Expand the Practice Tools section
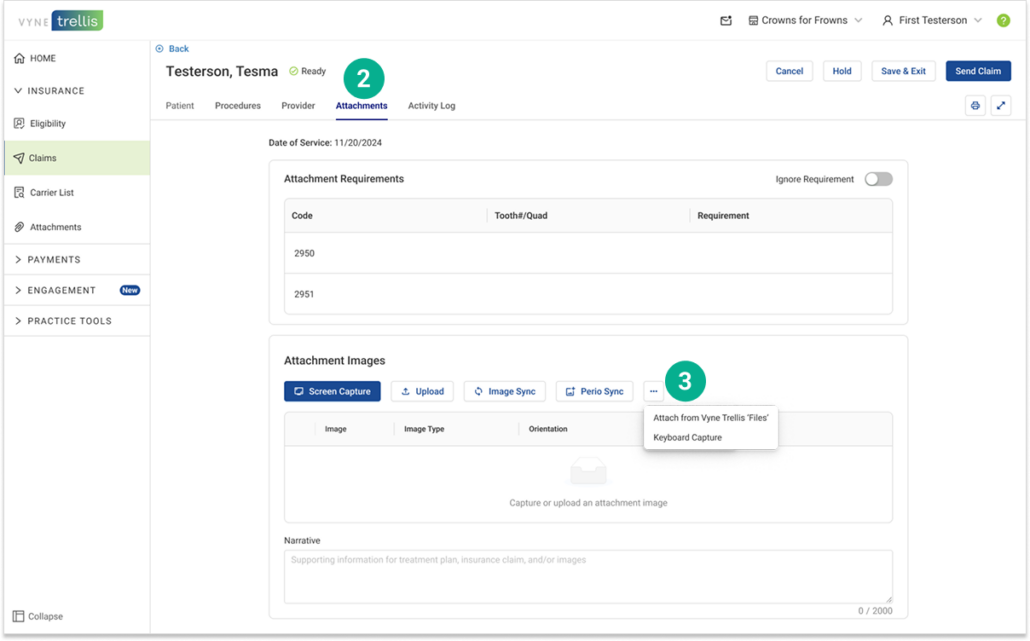1030x641 pixels. (x=69, y=321)
